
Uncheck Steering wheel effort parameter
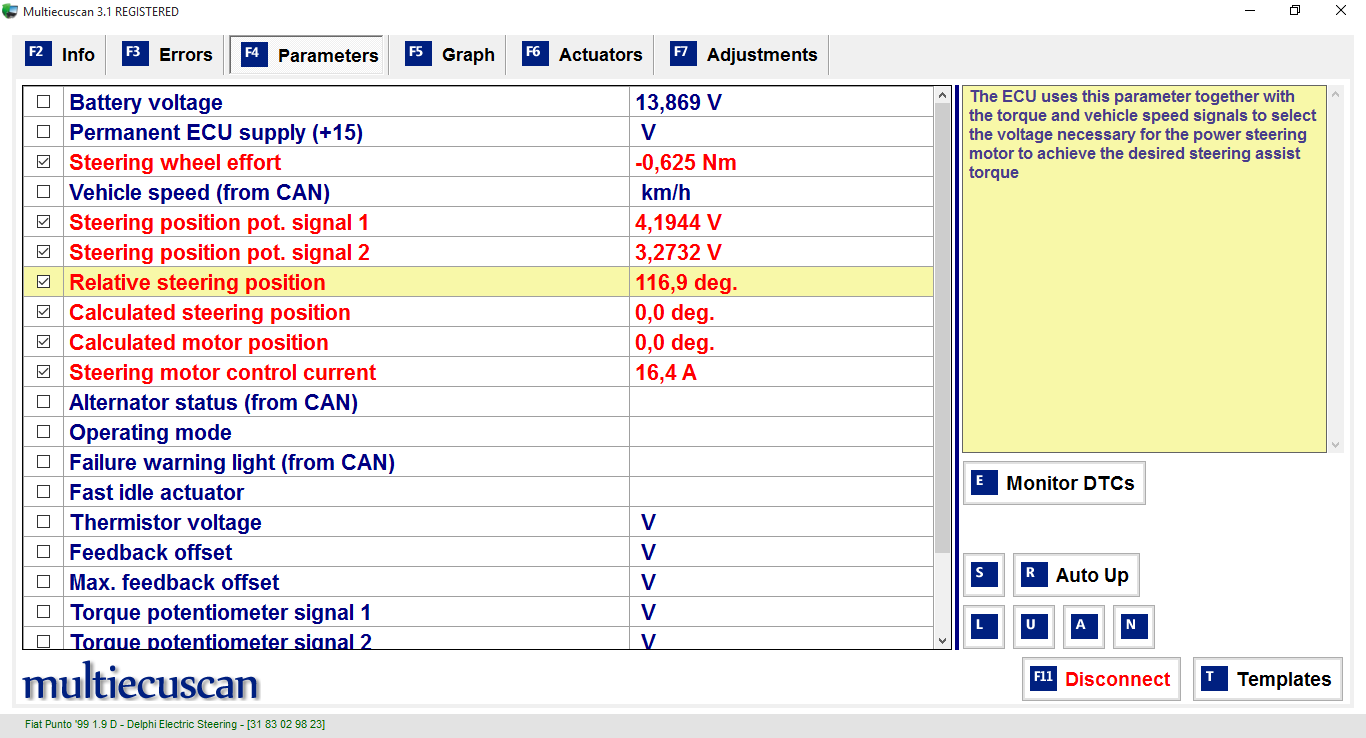tap(43, 162)
